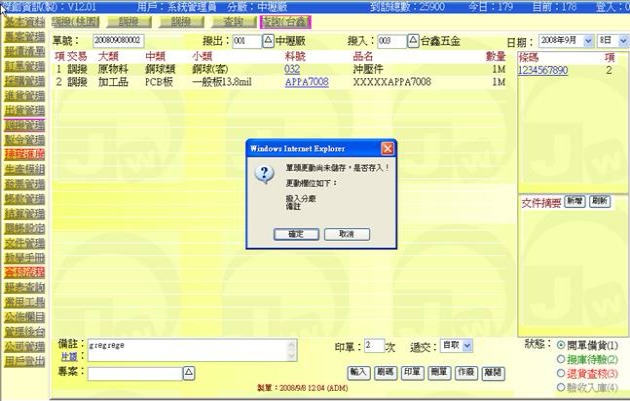Close the Windows Internet Explorer dialog
Viewport: 630px width, 401px height.
click(x=387, y=147)
